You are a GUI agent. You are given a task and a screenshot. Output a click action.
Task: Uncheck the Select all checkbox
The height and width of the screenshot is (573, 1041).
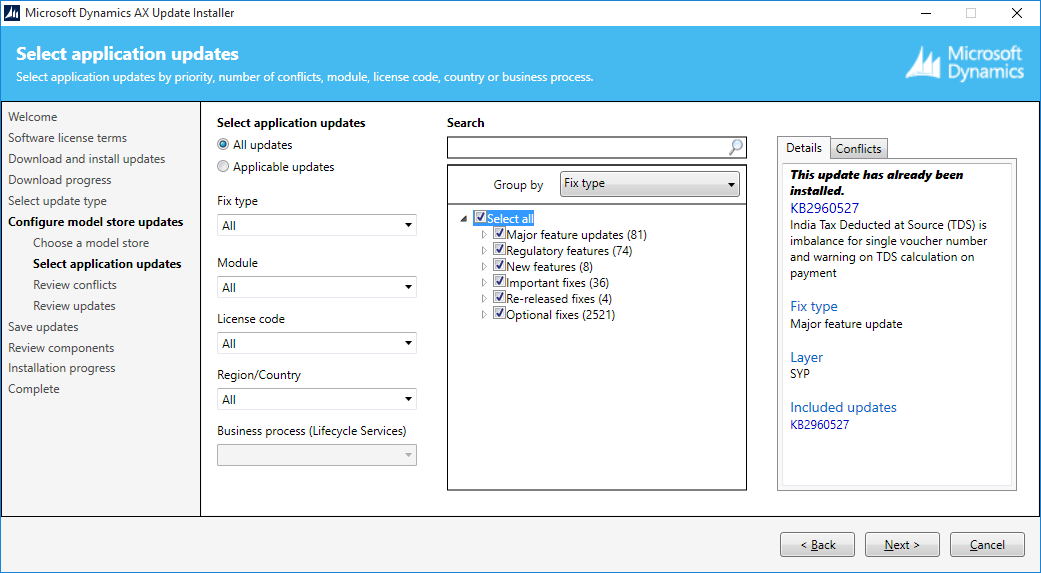click(480, 217)
